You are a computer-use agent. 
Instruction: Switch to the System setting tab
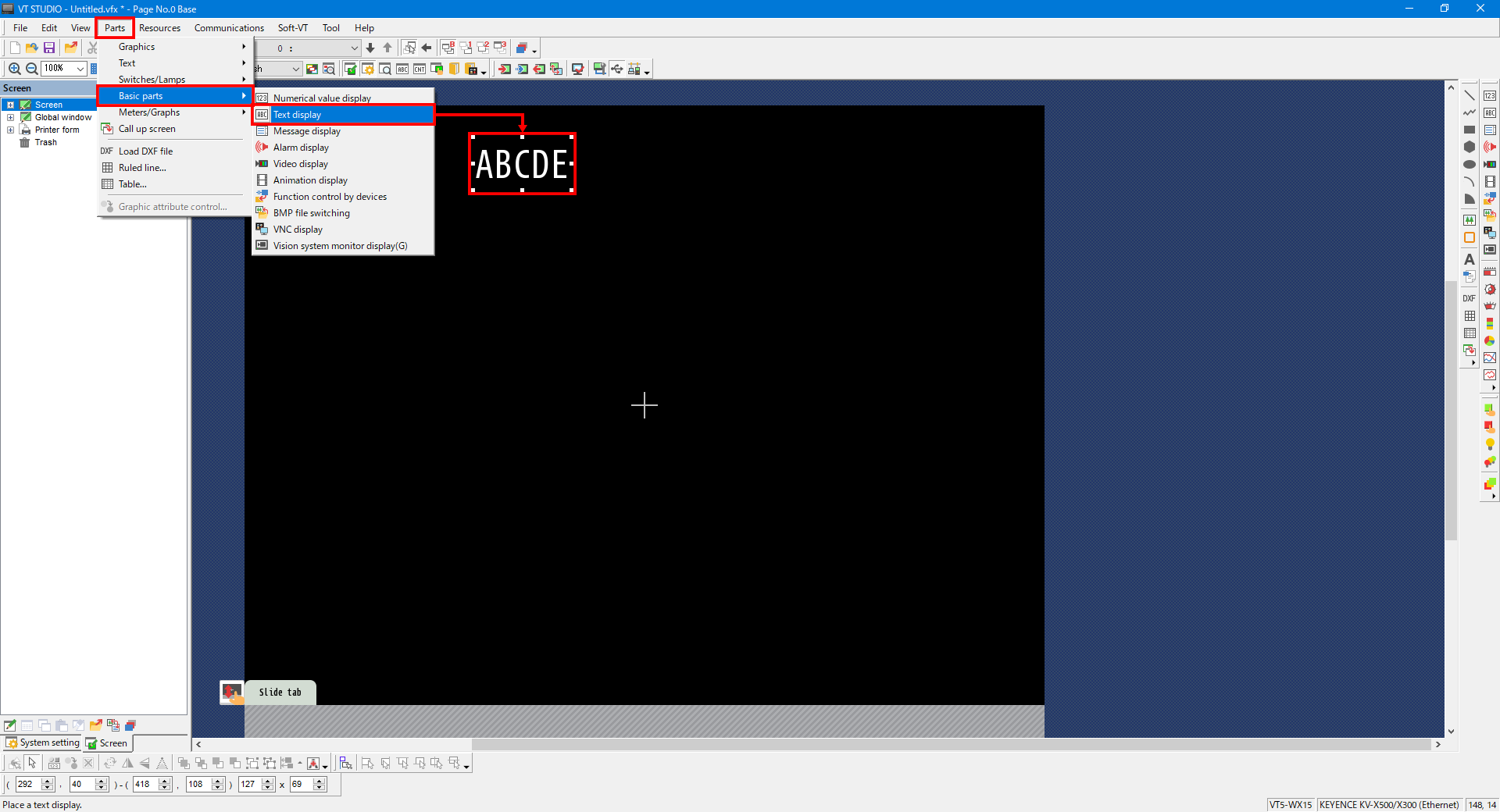pos(43,743)
